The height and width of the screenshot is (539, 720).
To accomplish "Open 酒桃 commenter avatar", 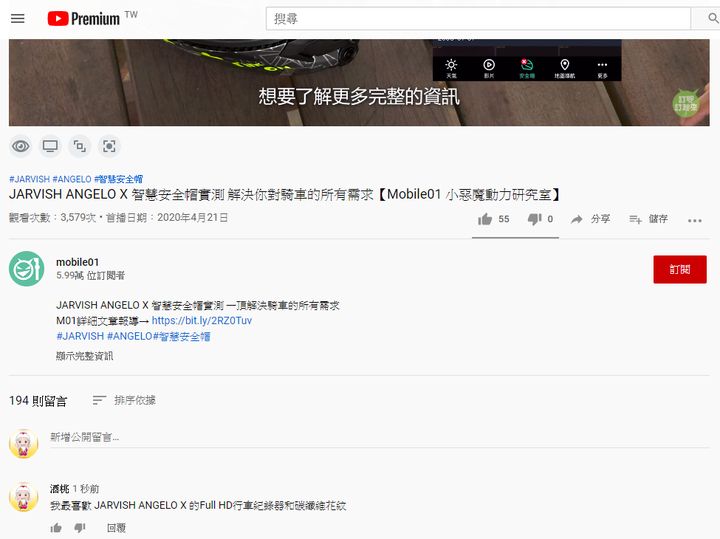I will pos(23,497).
